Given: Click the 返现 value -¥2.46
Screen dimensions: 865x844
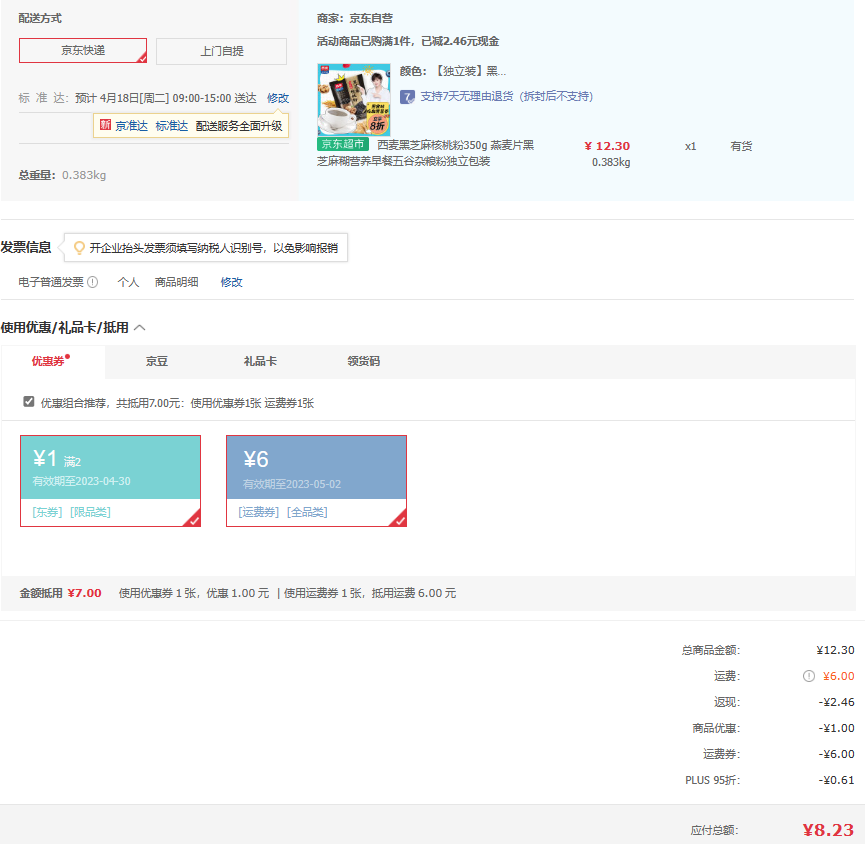Looking at the screenshot, I should tap(836, 702).
